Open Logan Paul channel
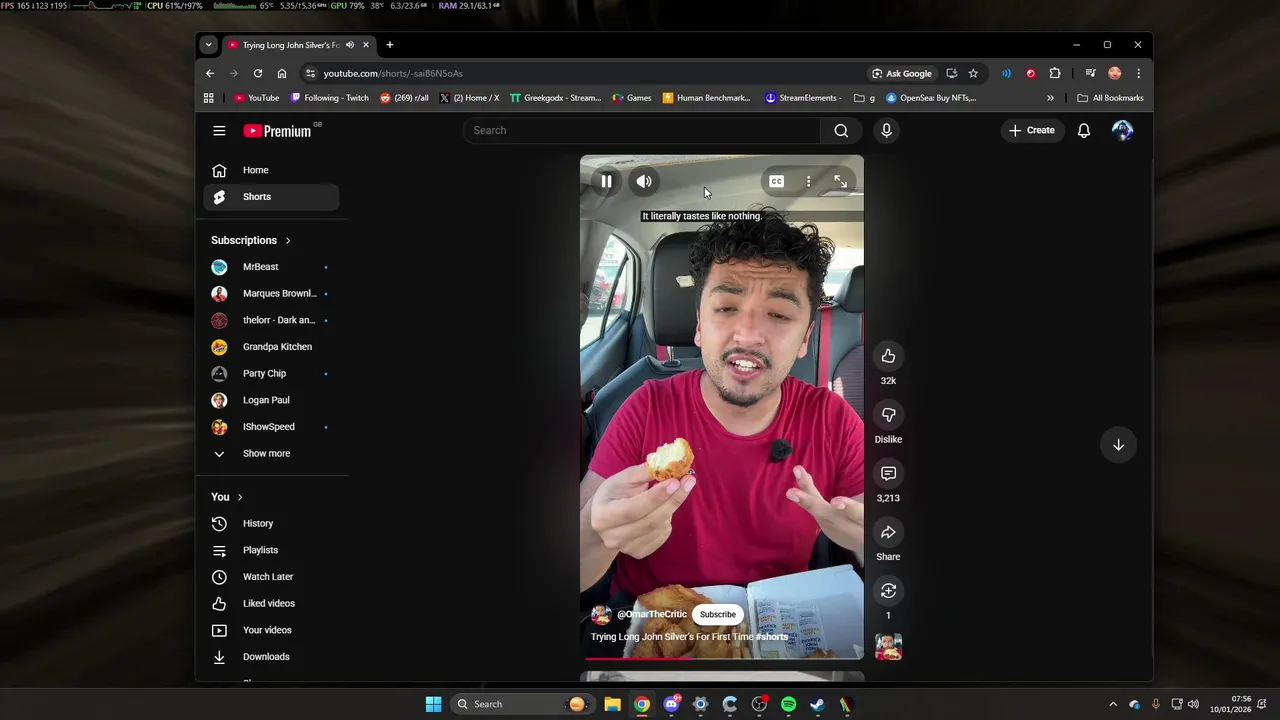1280x720 pixels. click(x=271, y=400)
